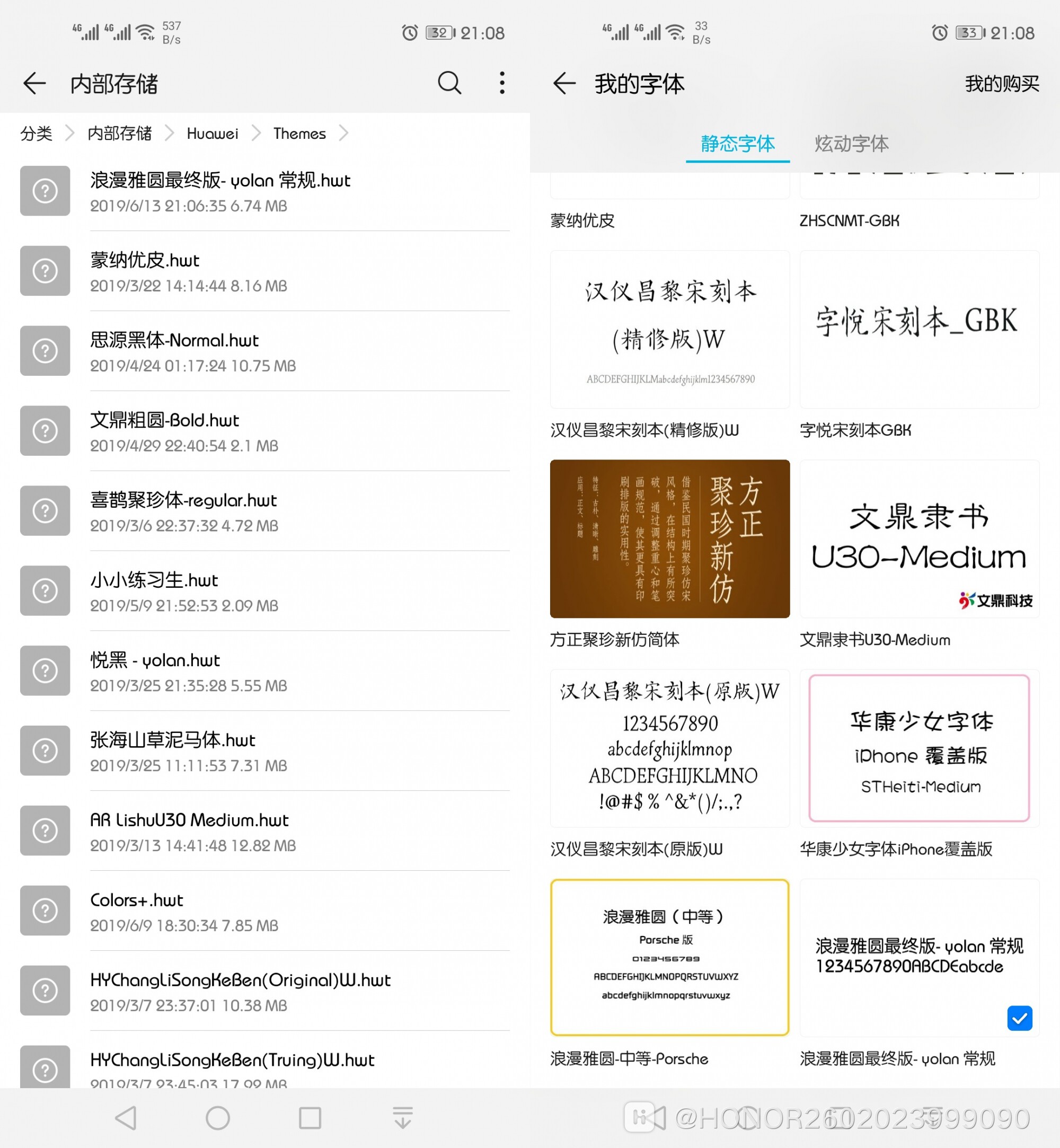This screenshot has height=1148, width=1060.
Task: Select the 字悦宋刻本_GBK font preview
Action: click(920, 329)
